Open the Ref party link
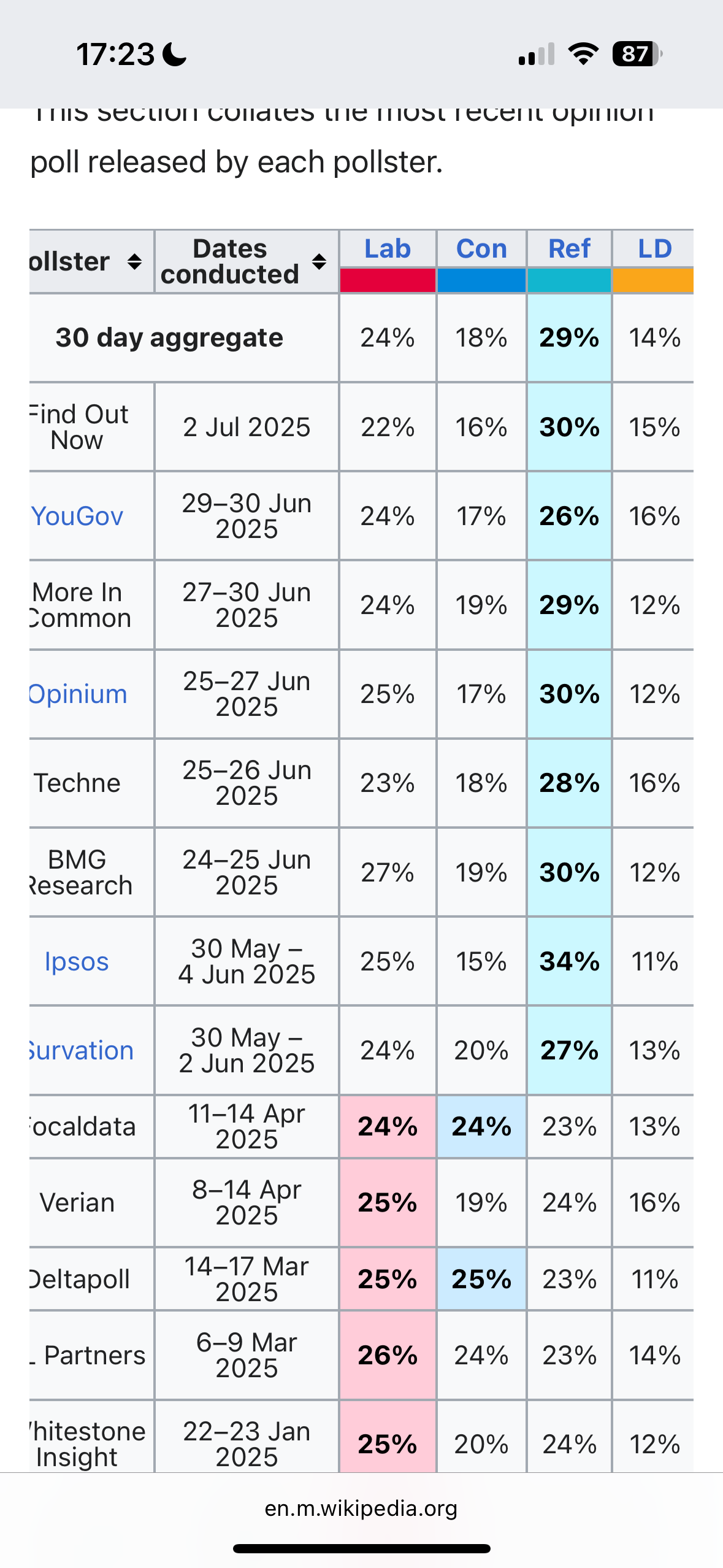The height and width of the screenshot is (1568, 723). (x=569, y=248)
